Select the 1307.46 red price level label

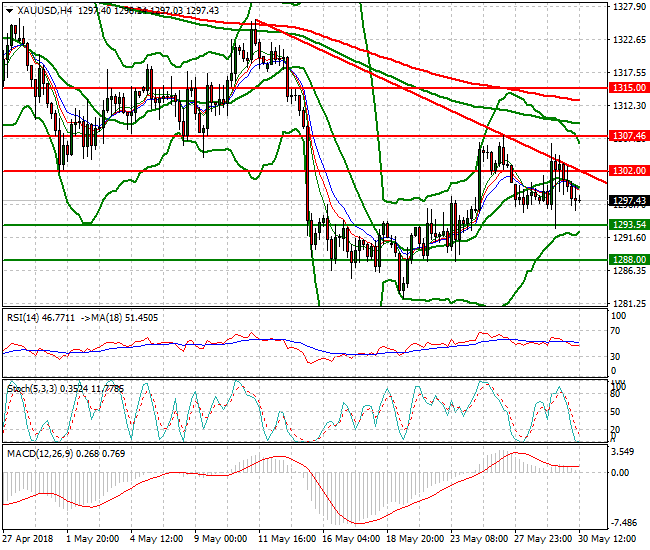[629, 136]
